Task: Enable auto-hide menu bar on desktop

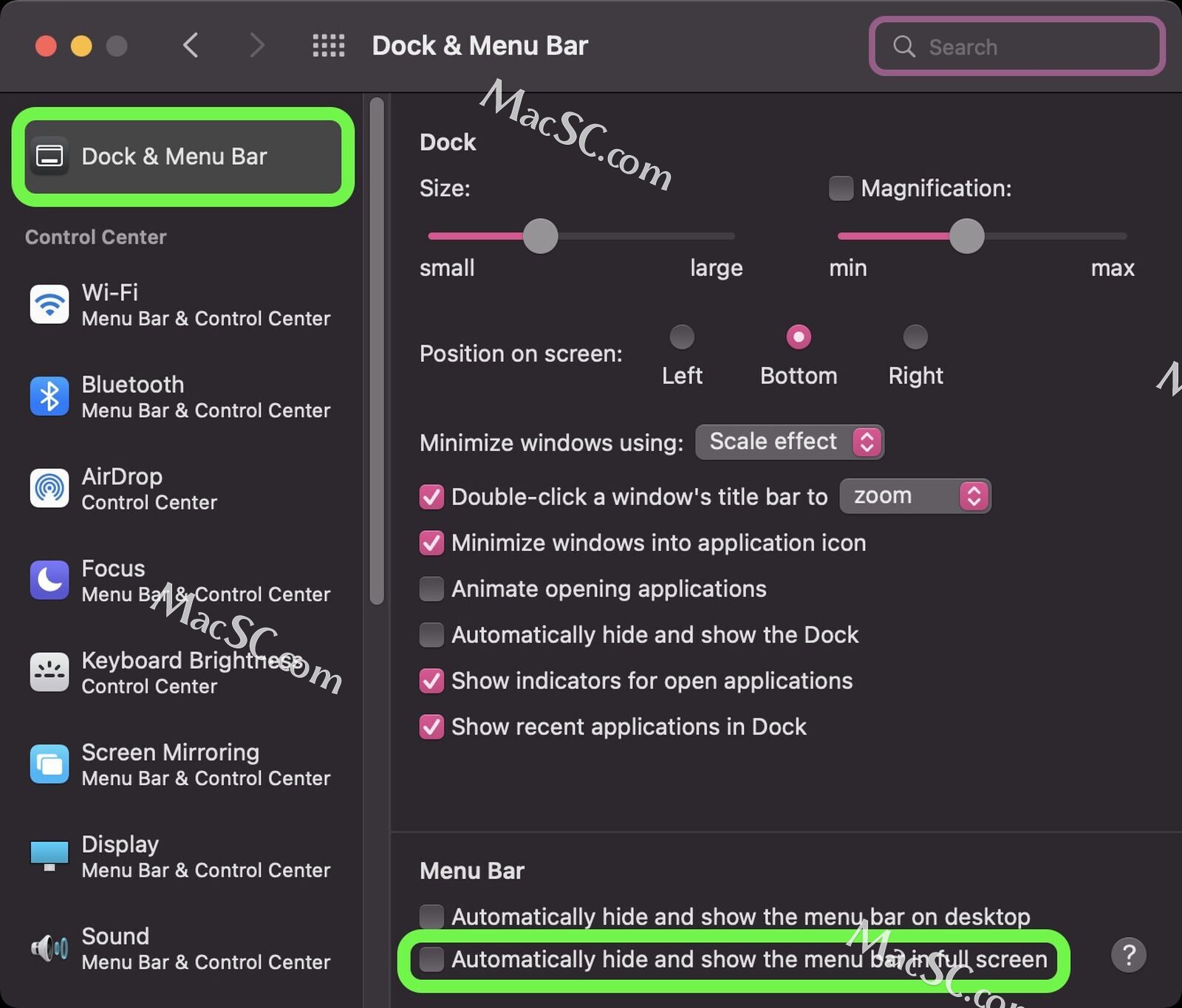Action: [x=431, y=916]
